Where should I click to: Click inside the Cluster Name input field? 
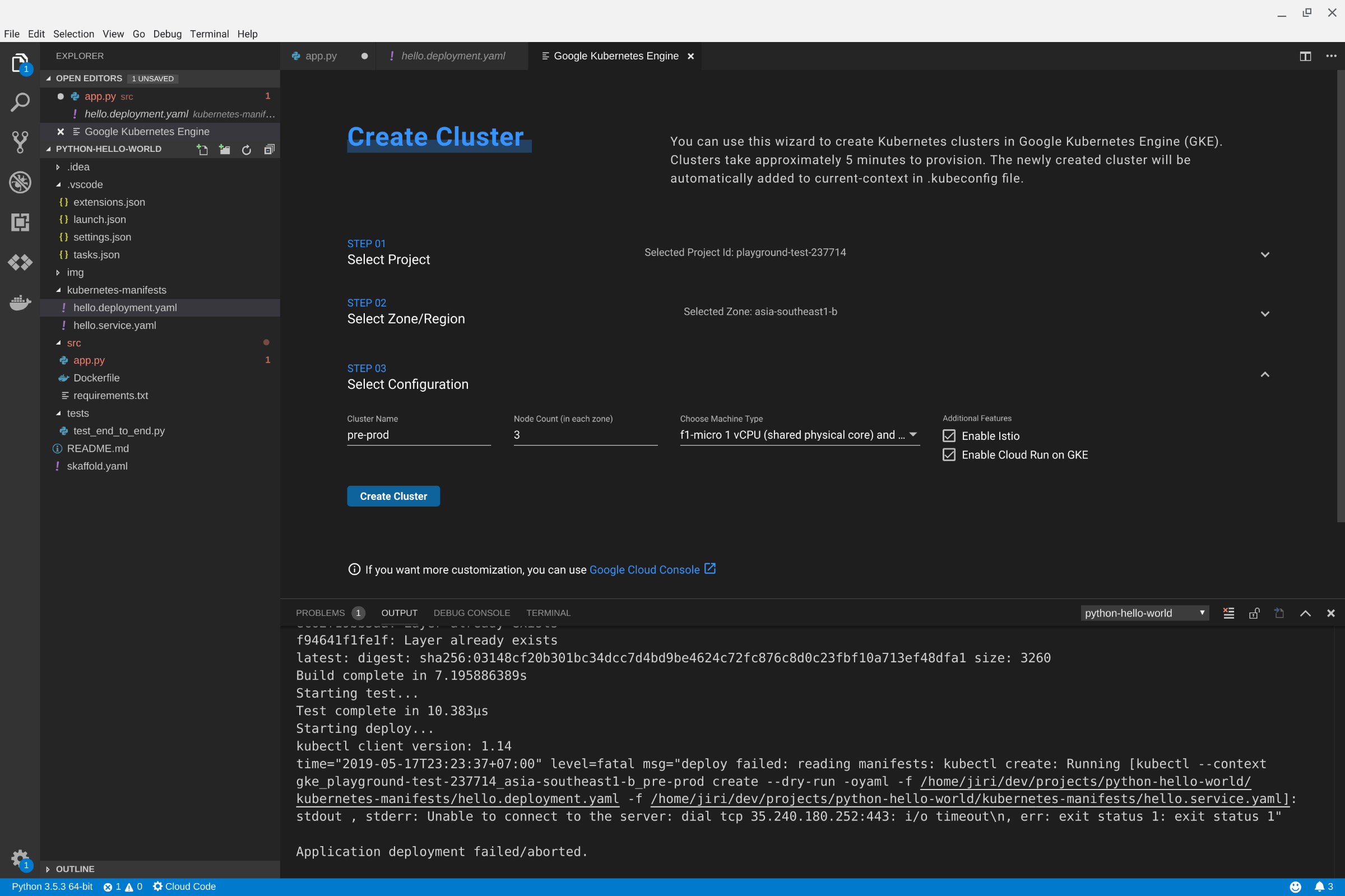[418, 435]
